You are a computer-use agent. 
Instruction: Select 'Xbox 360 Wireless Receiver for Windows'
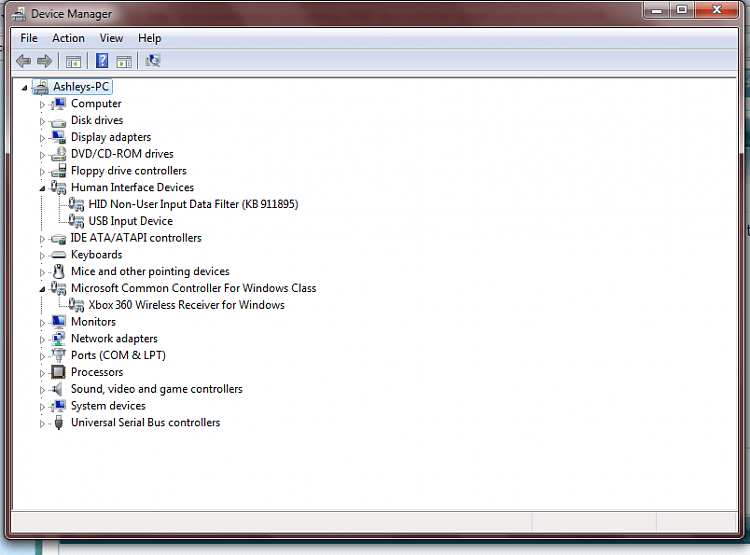click(186, 305)
